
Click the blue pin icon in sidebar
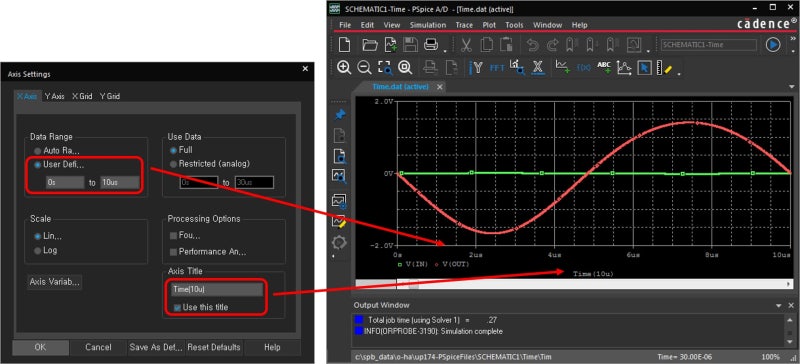(x=339, y=114)
